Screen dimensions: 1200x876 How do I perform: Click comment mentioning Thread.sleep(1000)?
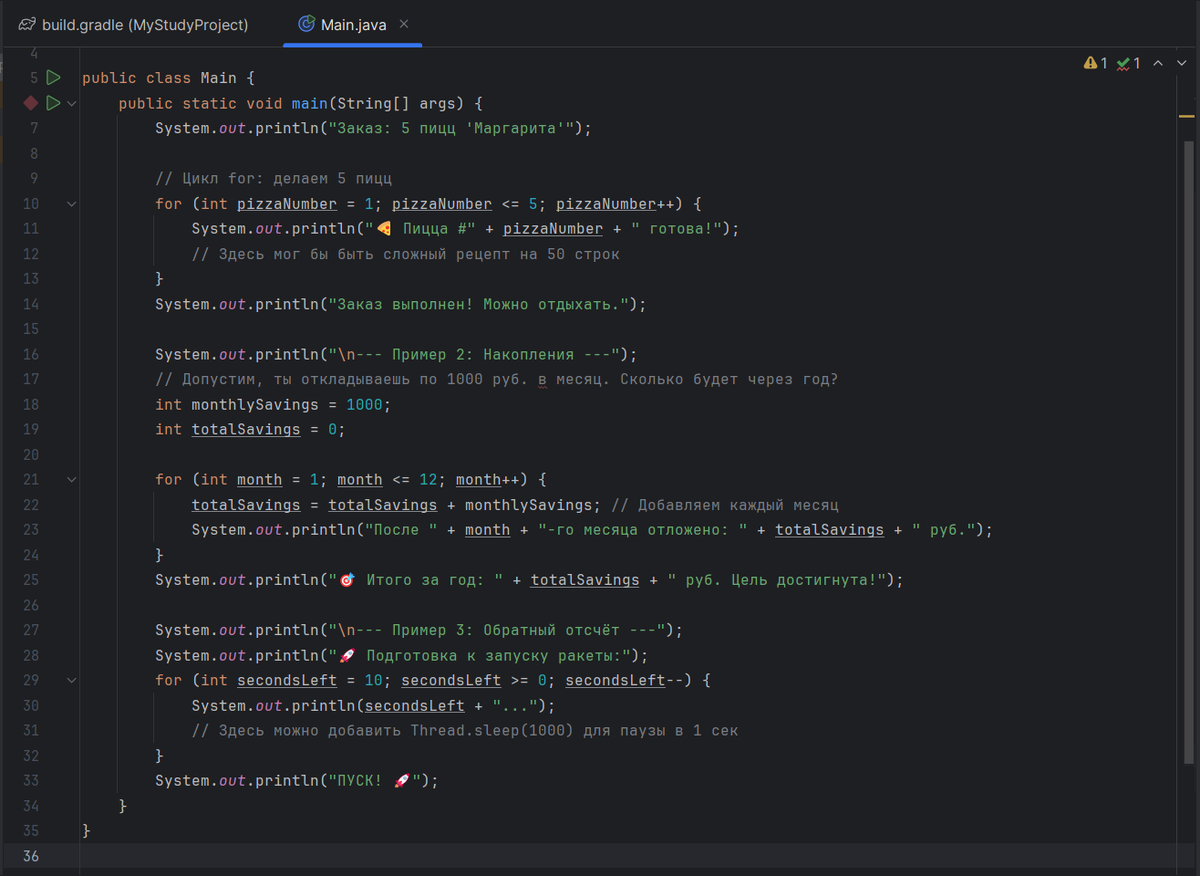tap(465, 730)
